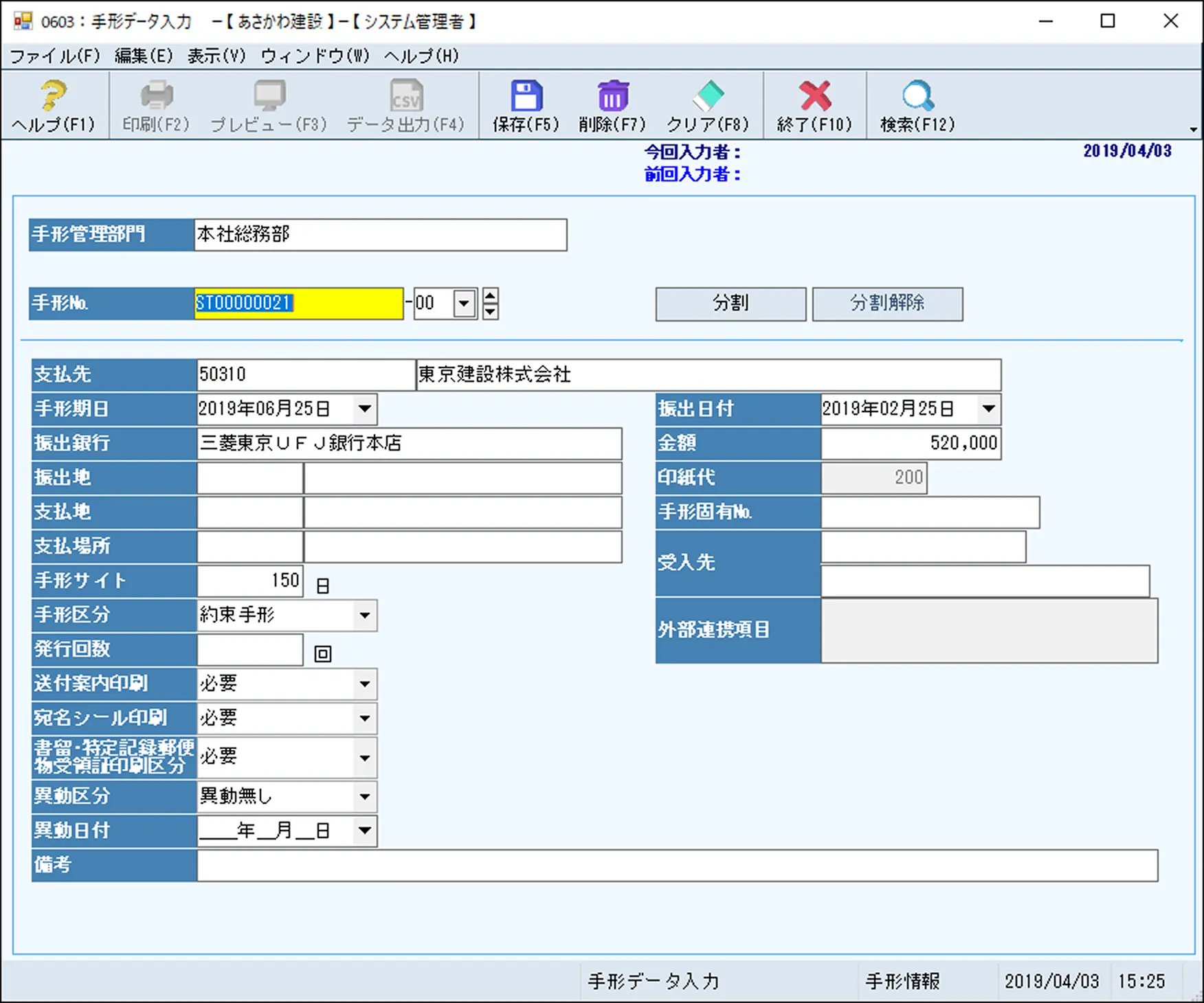Open the 手形区分 dropdown list
1204x1003 pixels.
click(365, 615)
